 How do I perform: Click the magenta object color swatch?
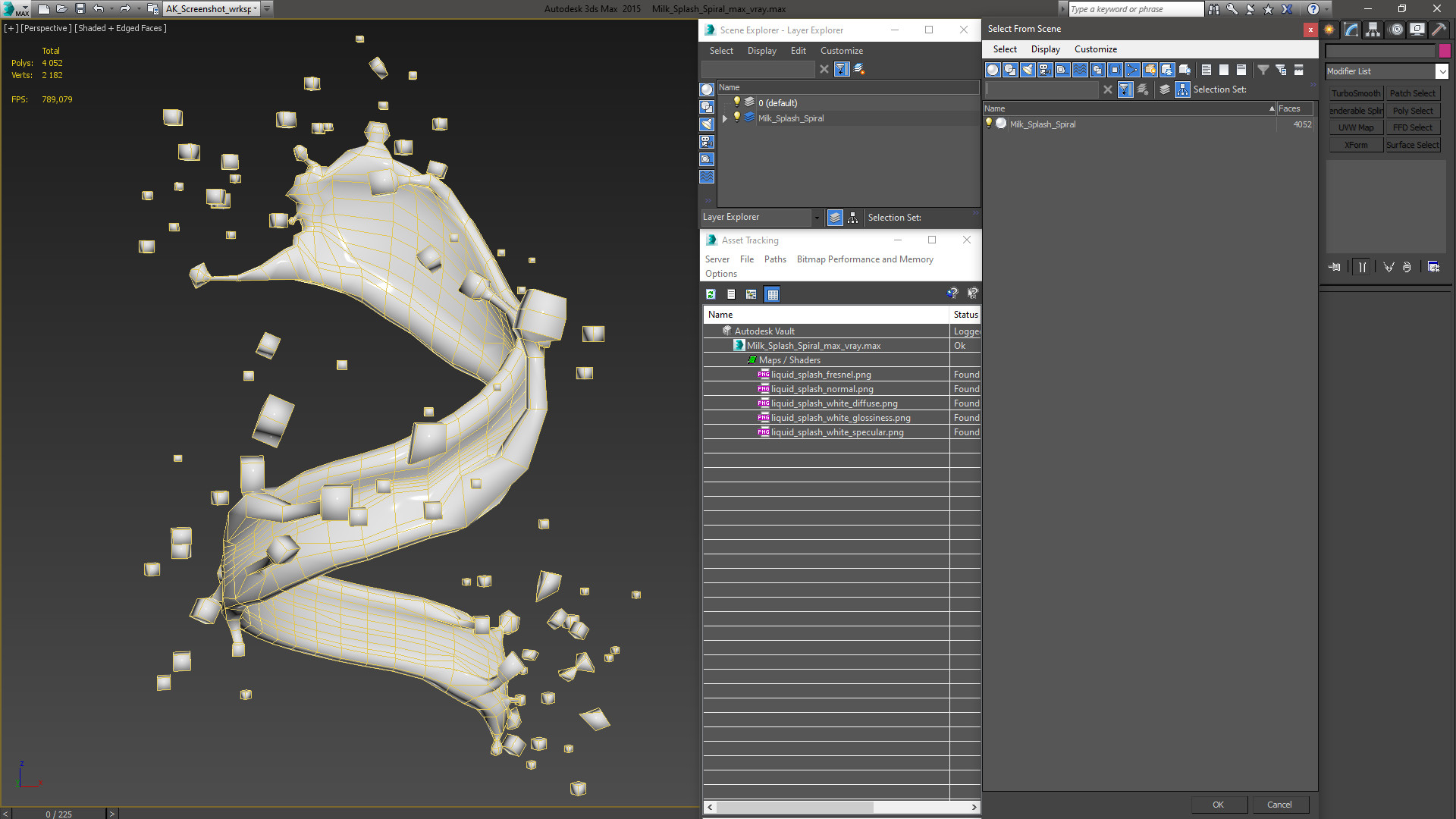coord(1445,51)
